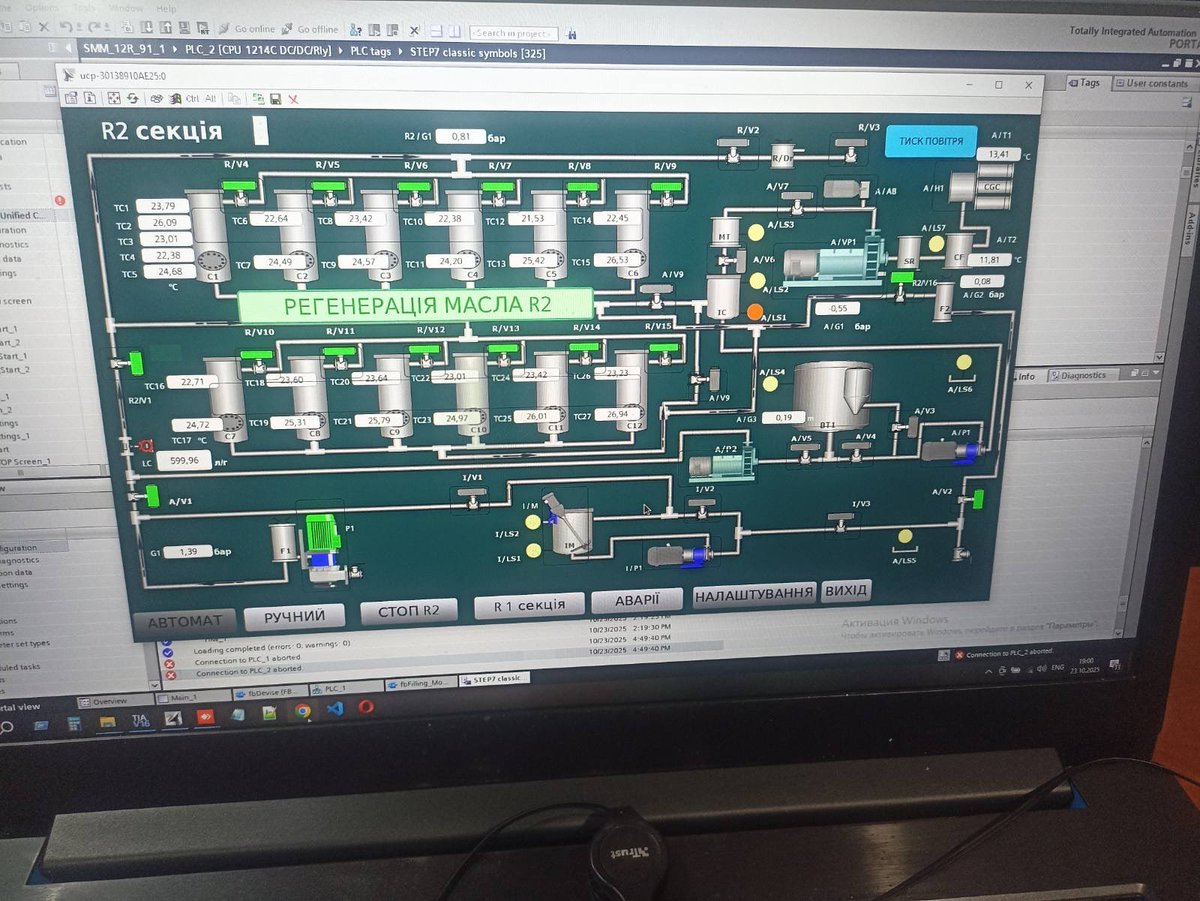Click the G1 pressure field 1,39
The height and width of the screenshot is (901, 1200).
pos(188,551)
